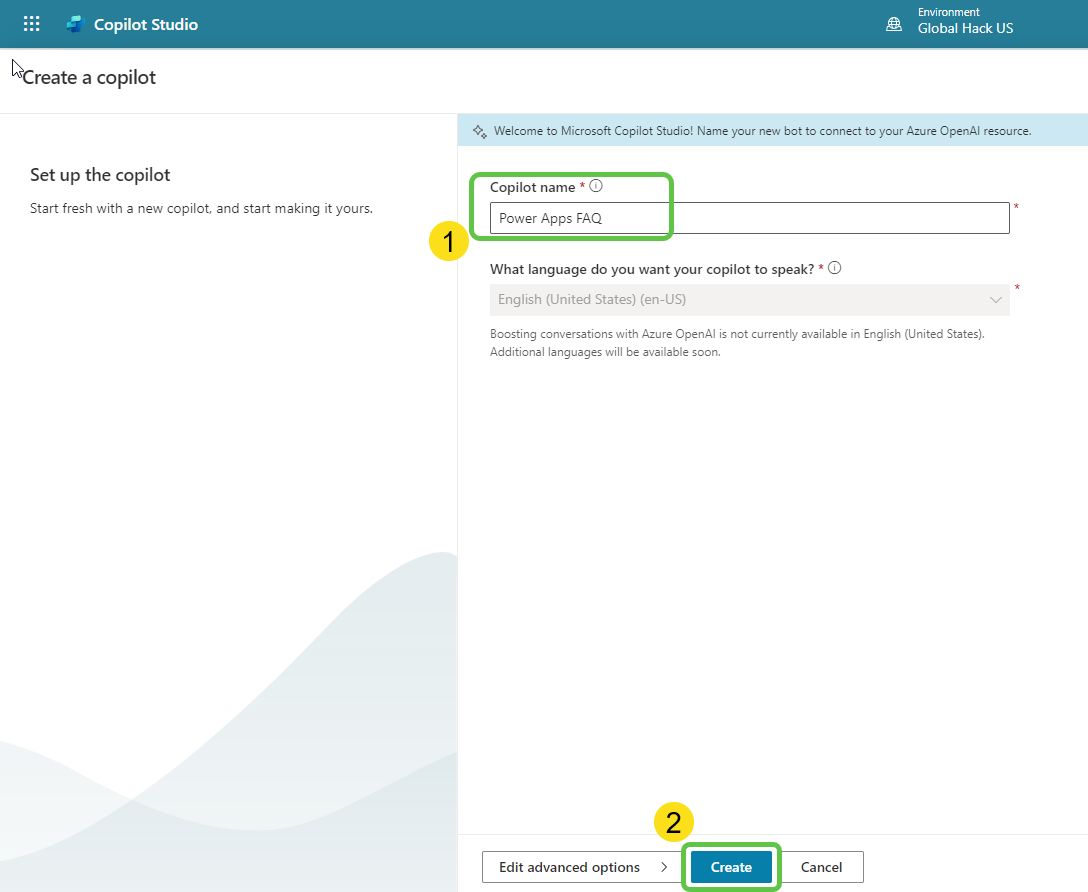Click the Create a copilot page heading
1088x892 pixels.
coord(89,77)
